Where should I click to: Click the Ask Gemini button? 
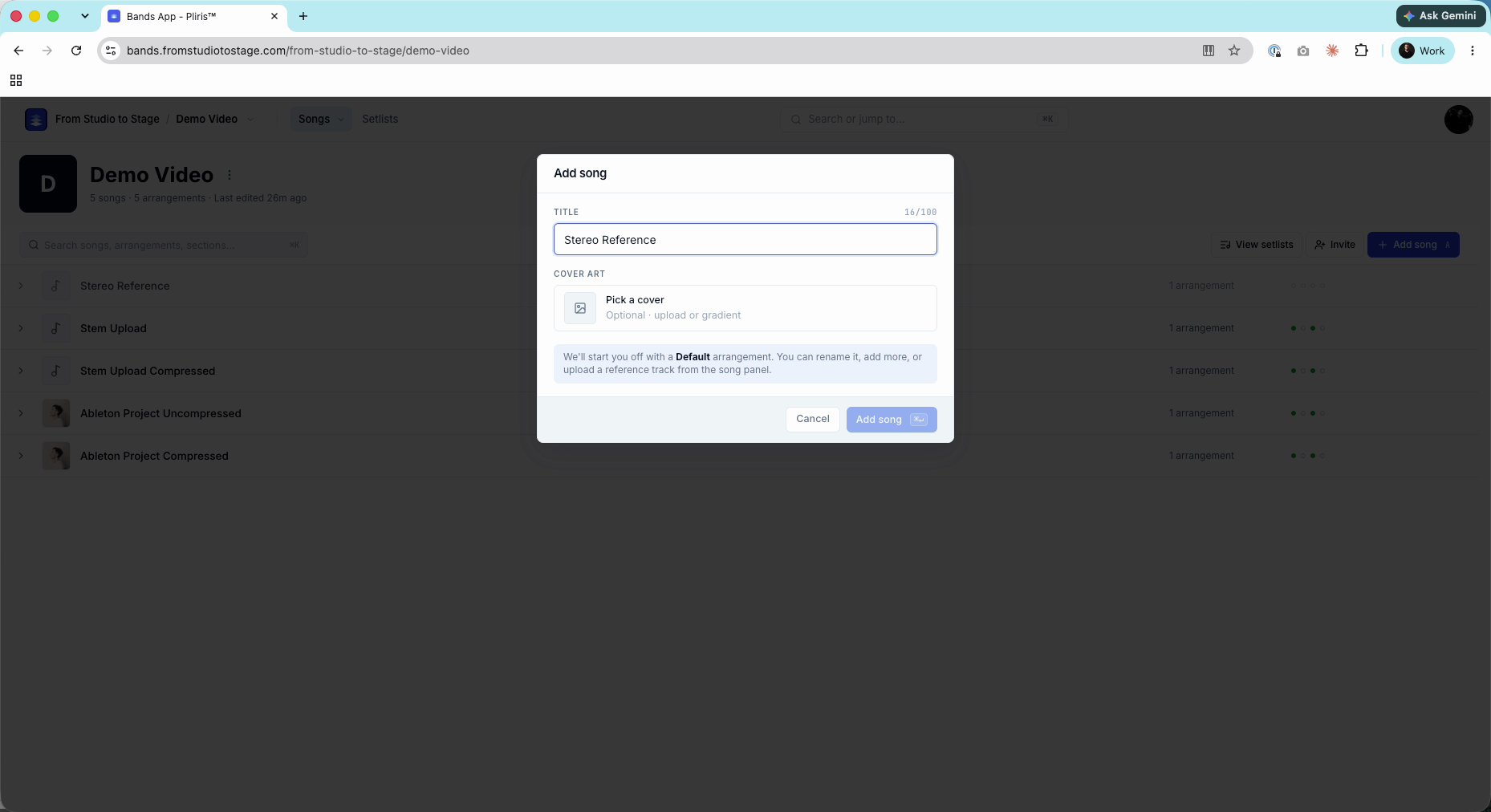pyautogui.click(x=1440, y=16)
